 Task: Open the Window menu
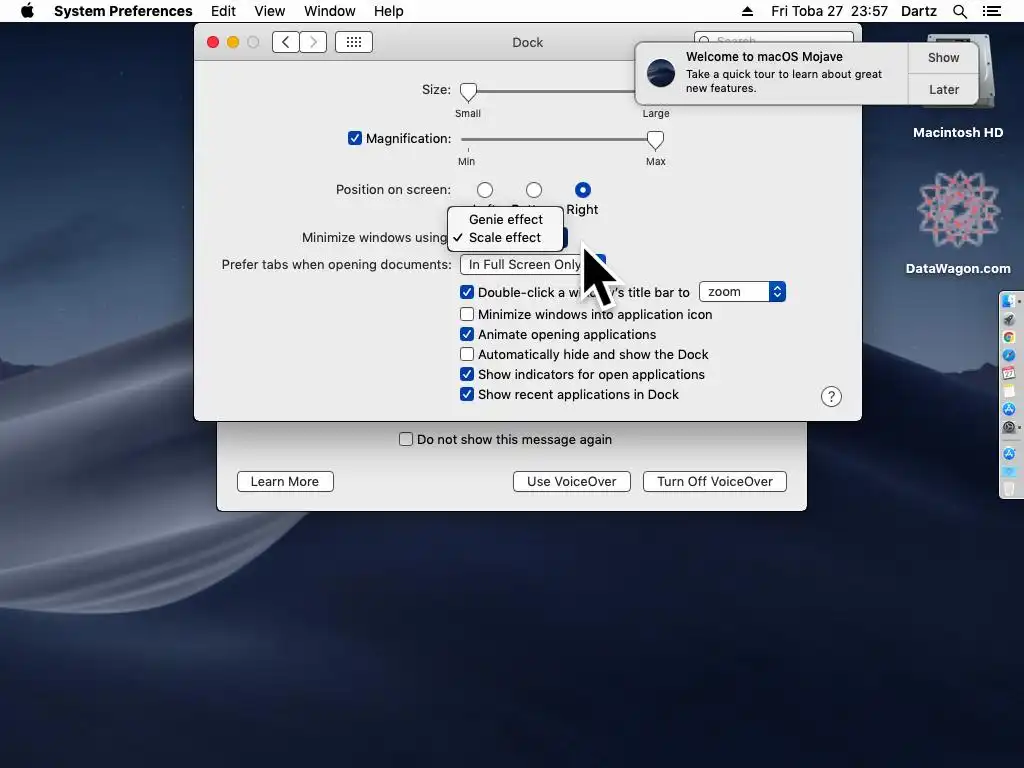pos(330,11)
